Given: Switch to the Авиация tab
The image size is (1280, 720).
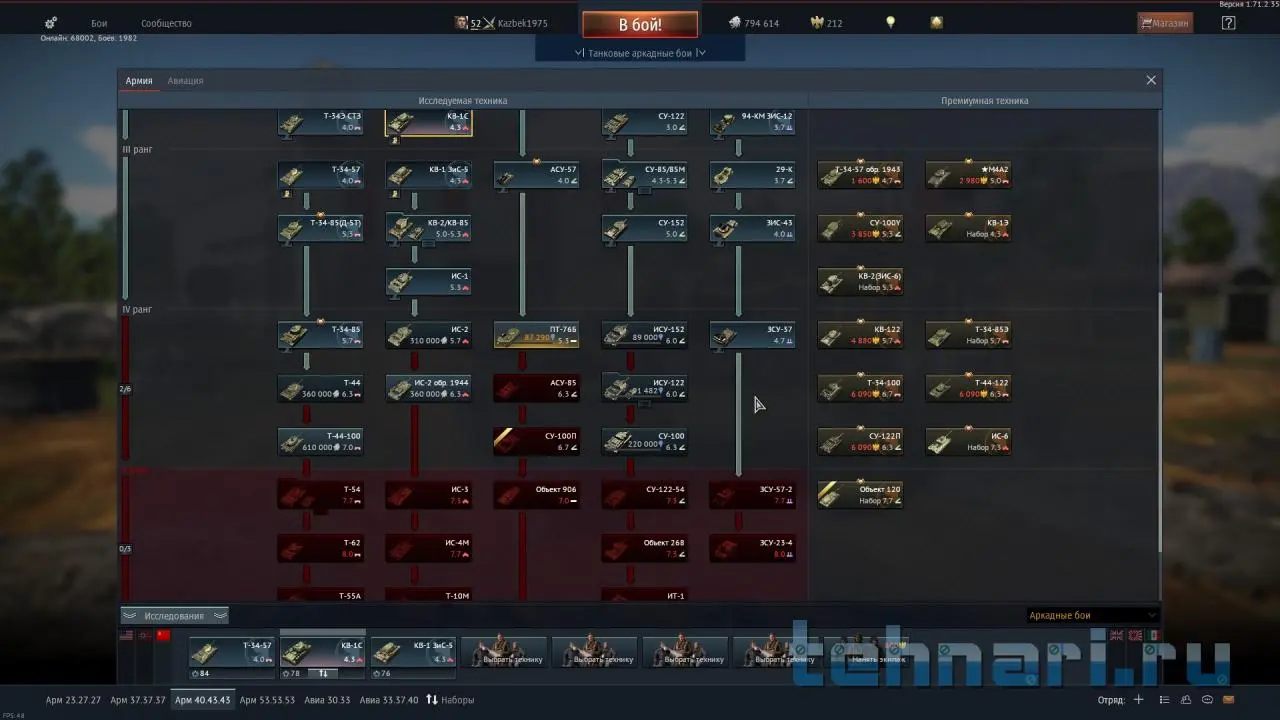Looking at the screenshot, I should pos(185,81).
